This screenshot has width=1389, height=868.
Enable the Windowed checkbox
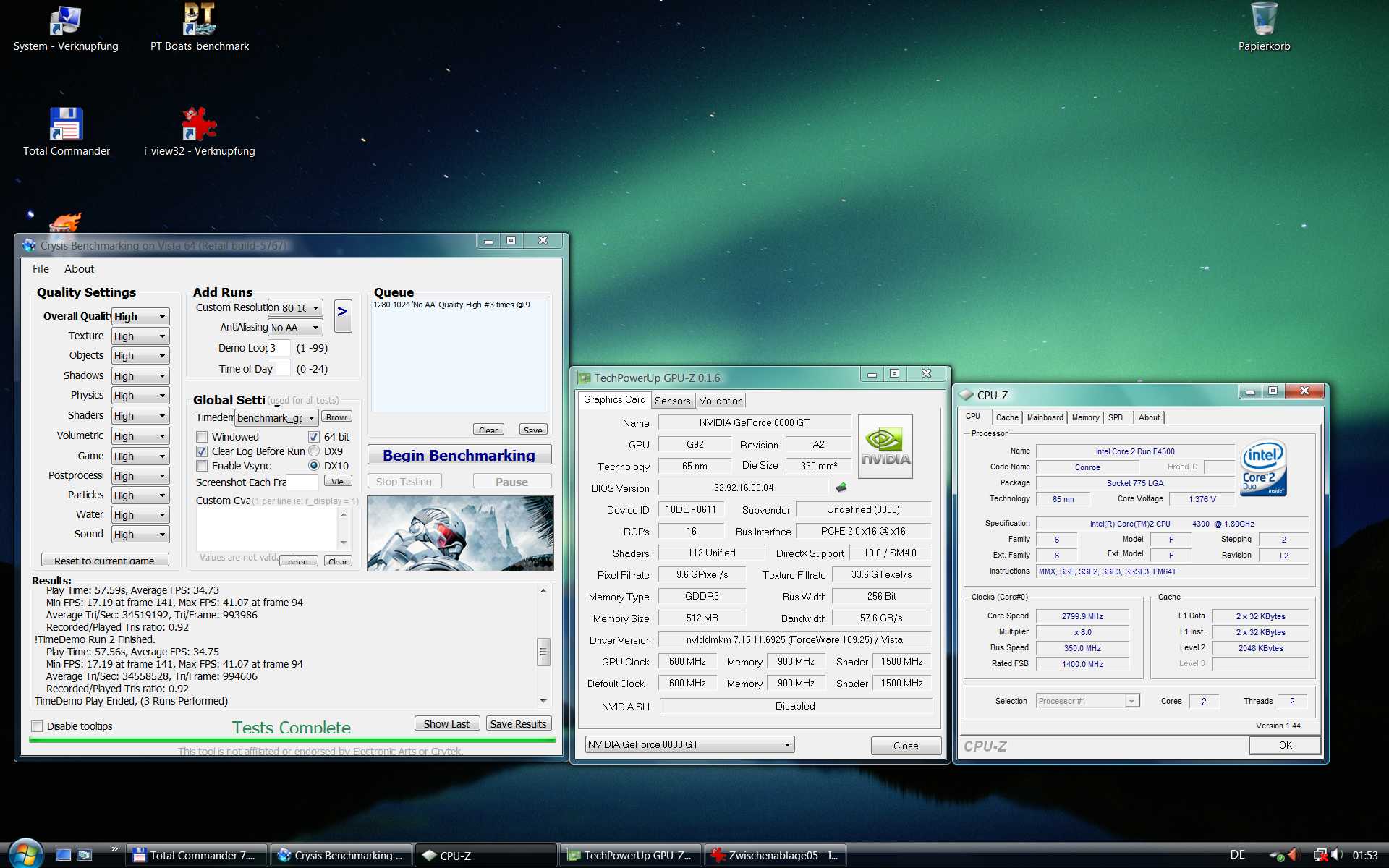tap(203, 437)
